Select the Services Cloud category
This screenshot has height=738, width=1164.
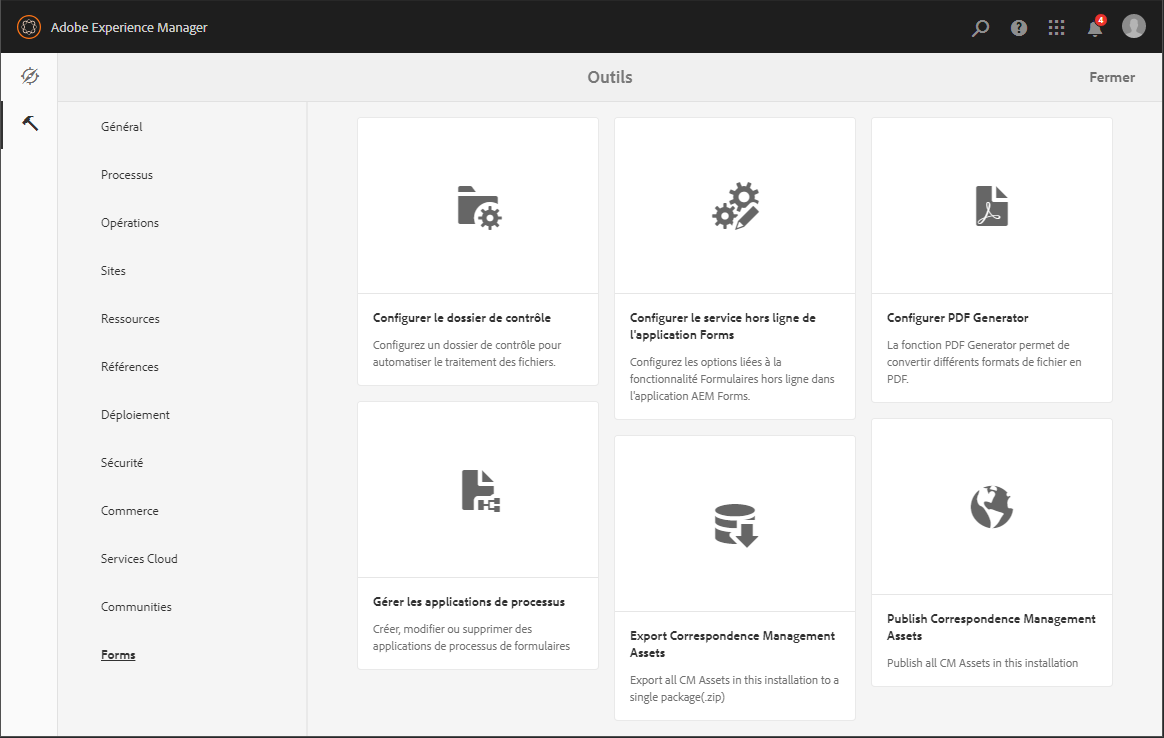coord(140,559)
